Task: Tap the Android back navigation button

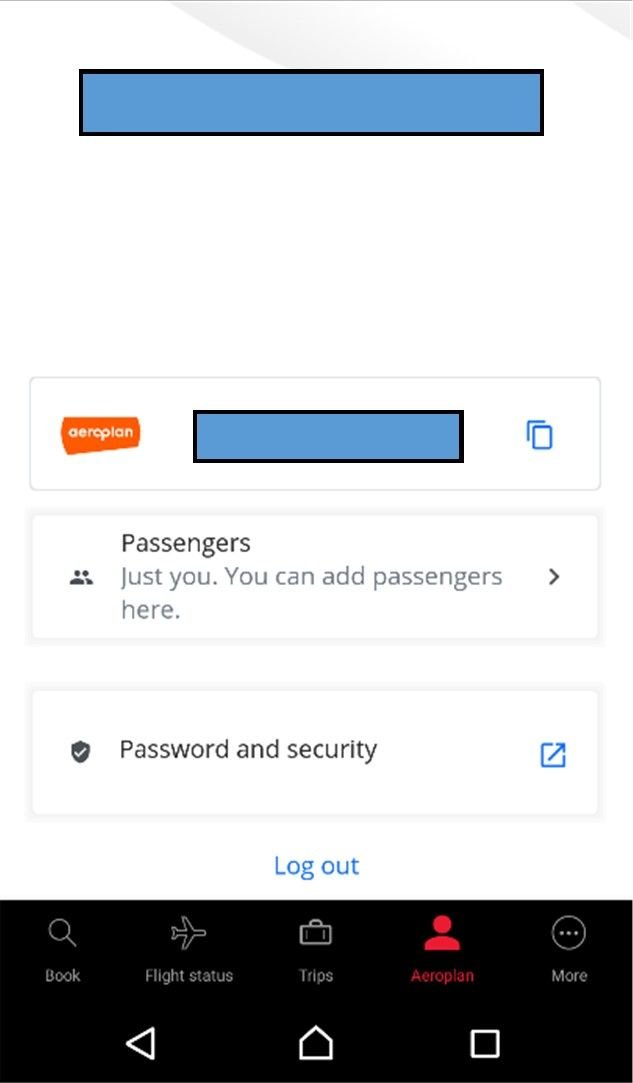Action: [141, 1043]
